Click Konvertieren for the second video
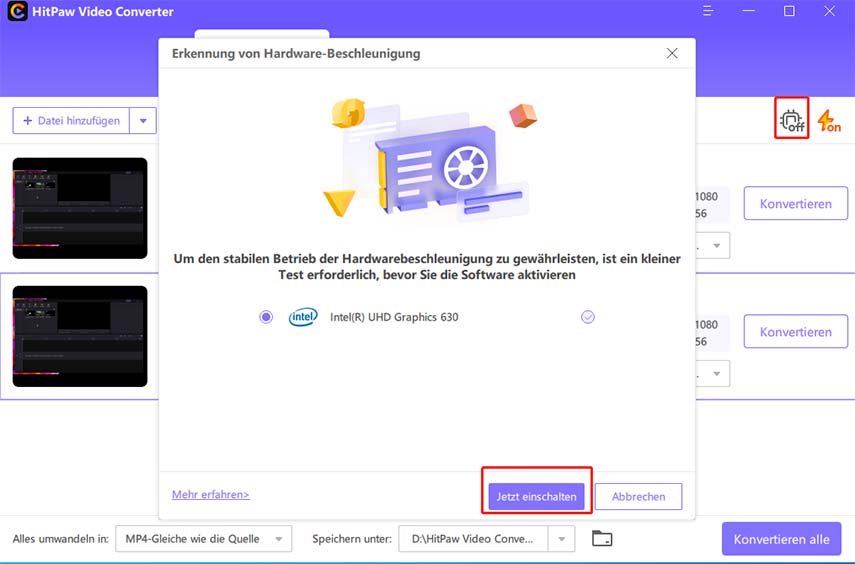This screenshot has height=564, width=855. click(796, 332)
